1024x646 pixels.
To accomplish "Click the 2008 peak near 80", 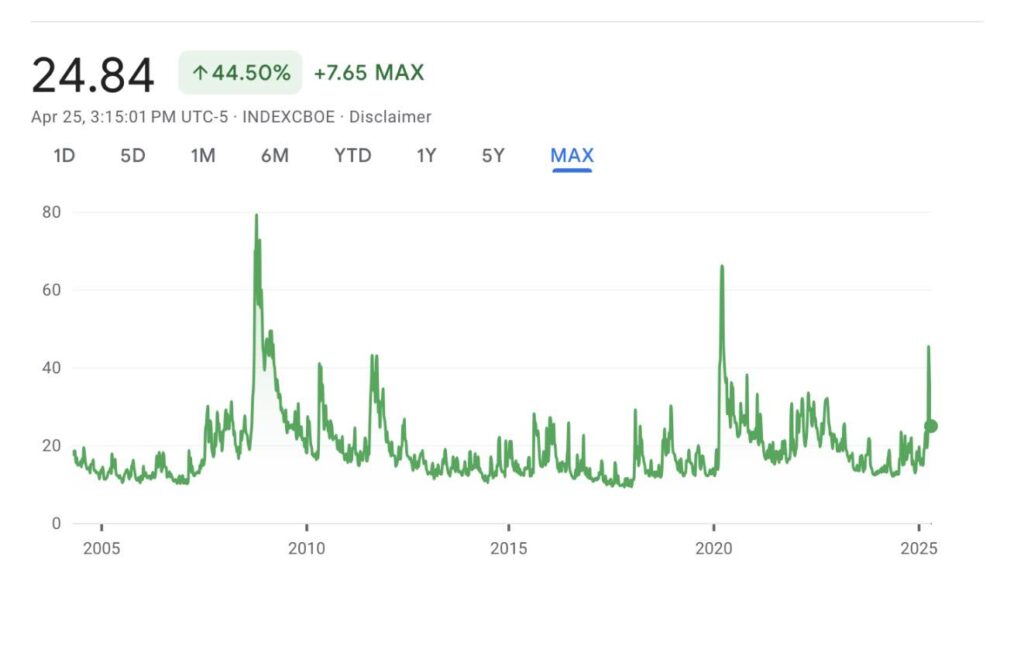I will (x=256, y=216).
